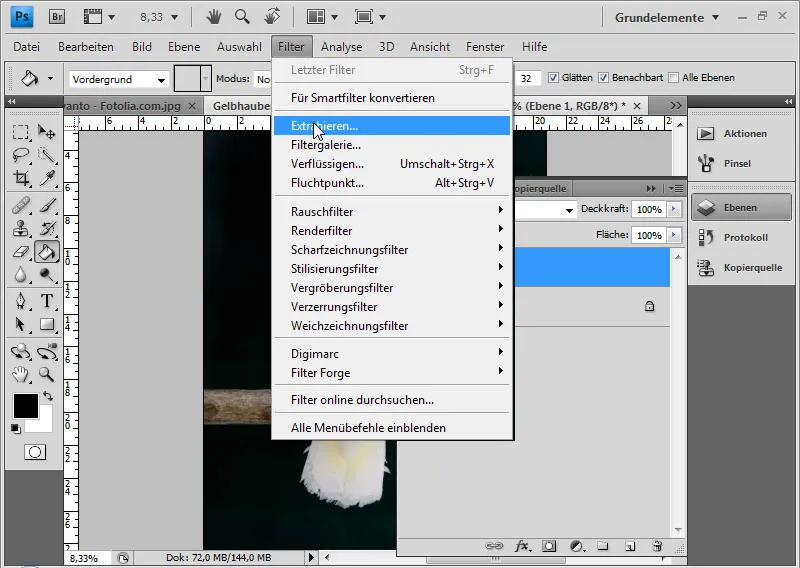Screen dimensions: 800x568
Task: Expand the Deckkraft opacity slider arrow
Action: point(673,209)
